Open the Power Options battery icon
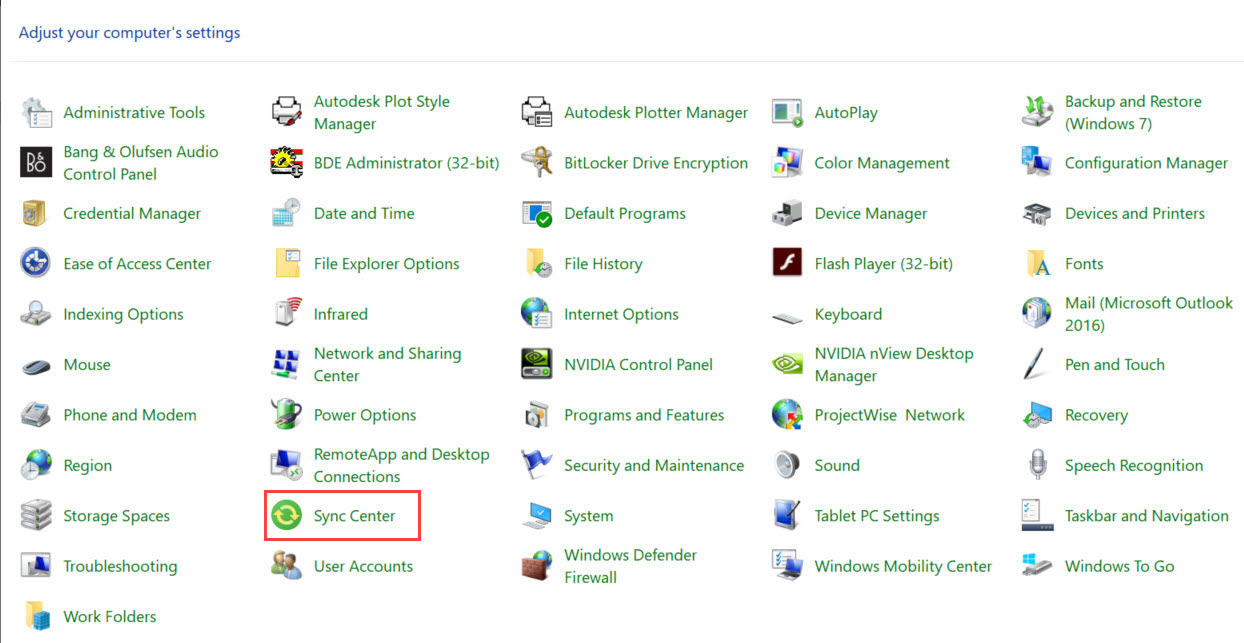Viewport: 1244px width, 643px height. point(287,415)
